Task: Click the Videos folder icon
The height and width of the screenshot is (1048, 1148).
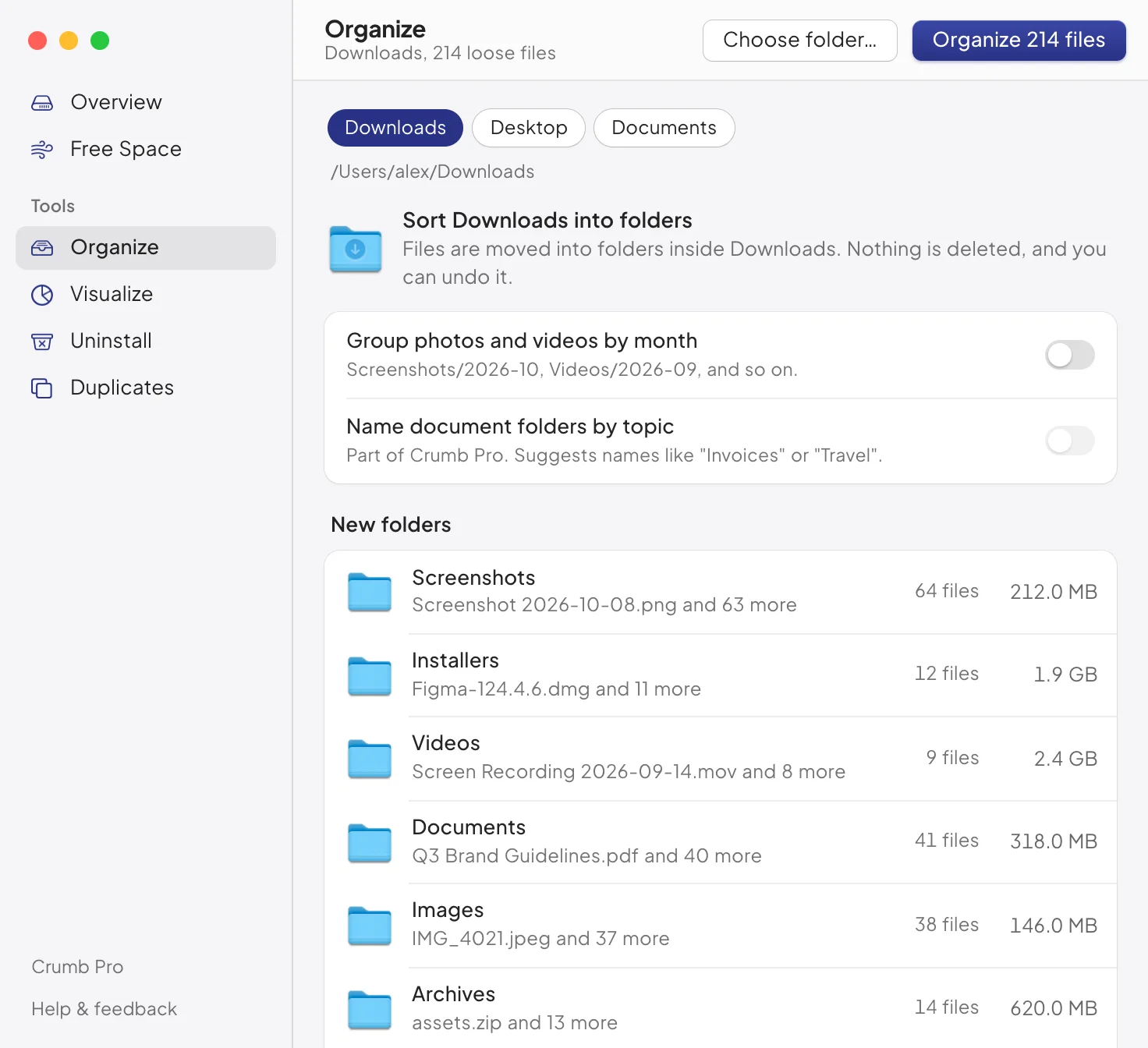Action: click(370, 759)
